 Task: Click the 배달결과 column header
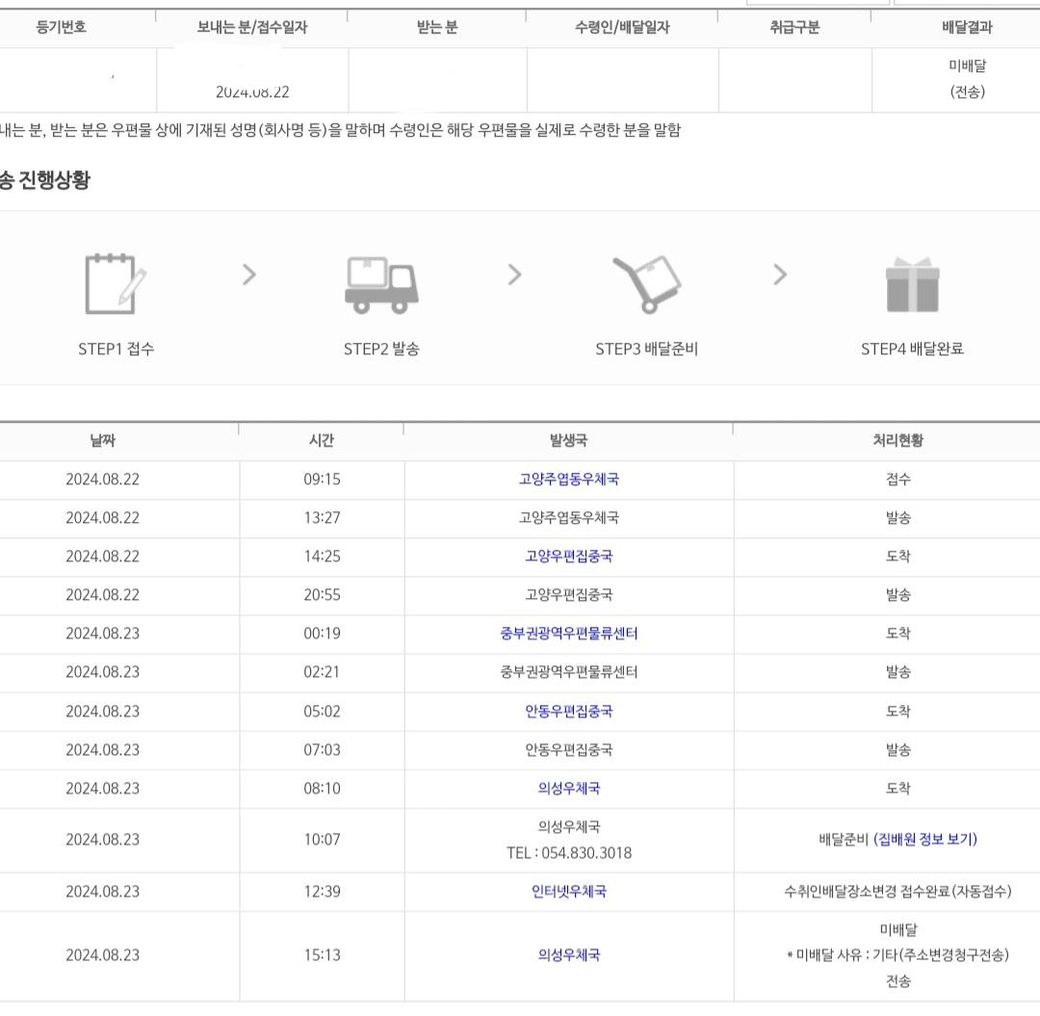(967, 28)
